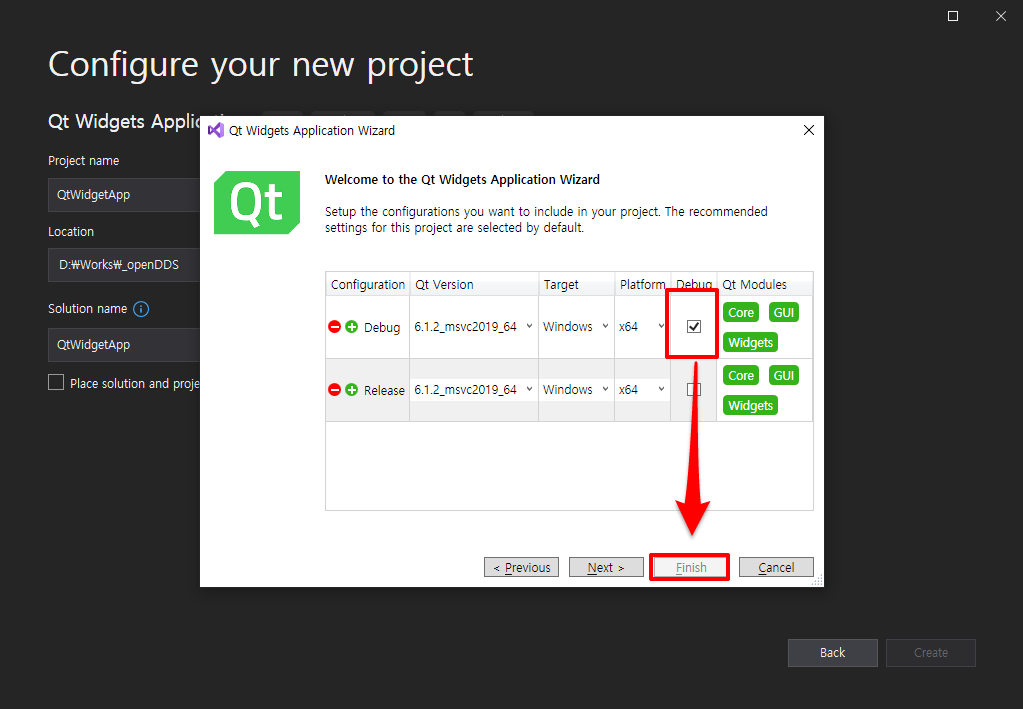Click Finish to complete the wizard
The height and width of the screenshot is (709, 1023).
pos(691,567)
